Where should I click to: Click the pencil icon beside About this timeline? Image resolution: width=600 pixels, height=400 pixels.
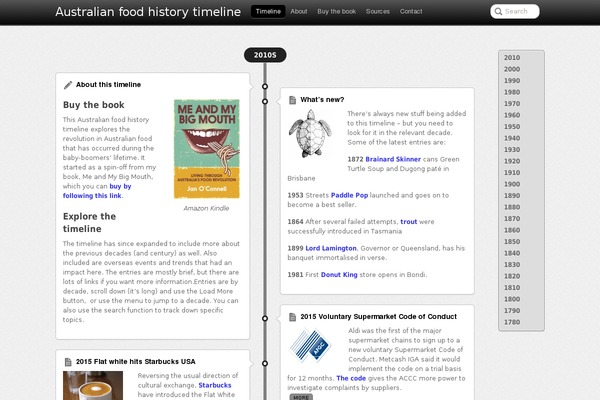[68, 85]
